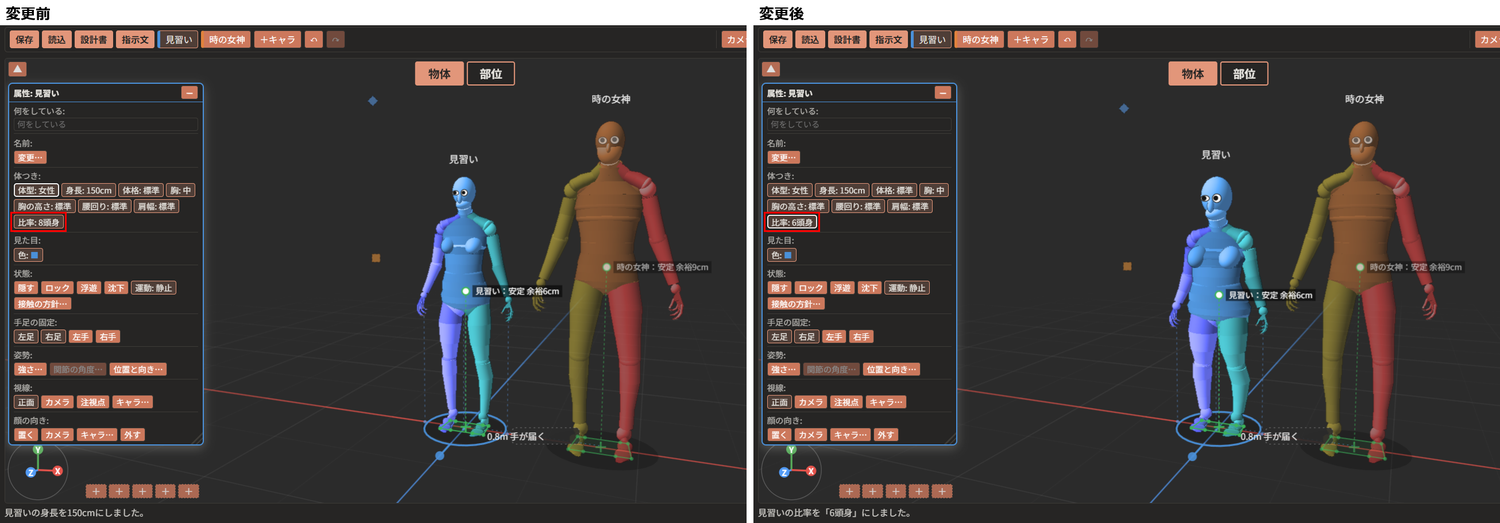
Task: Toggle 右手 fixation in 変更後
Action: (x=860, y=336)
